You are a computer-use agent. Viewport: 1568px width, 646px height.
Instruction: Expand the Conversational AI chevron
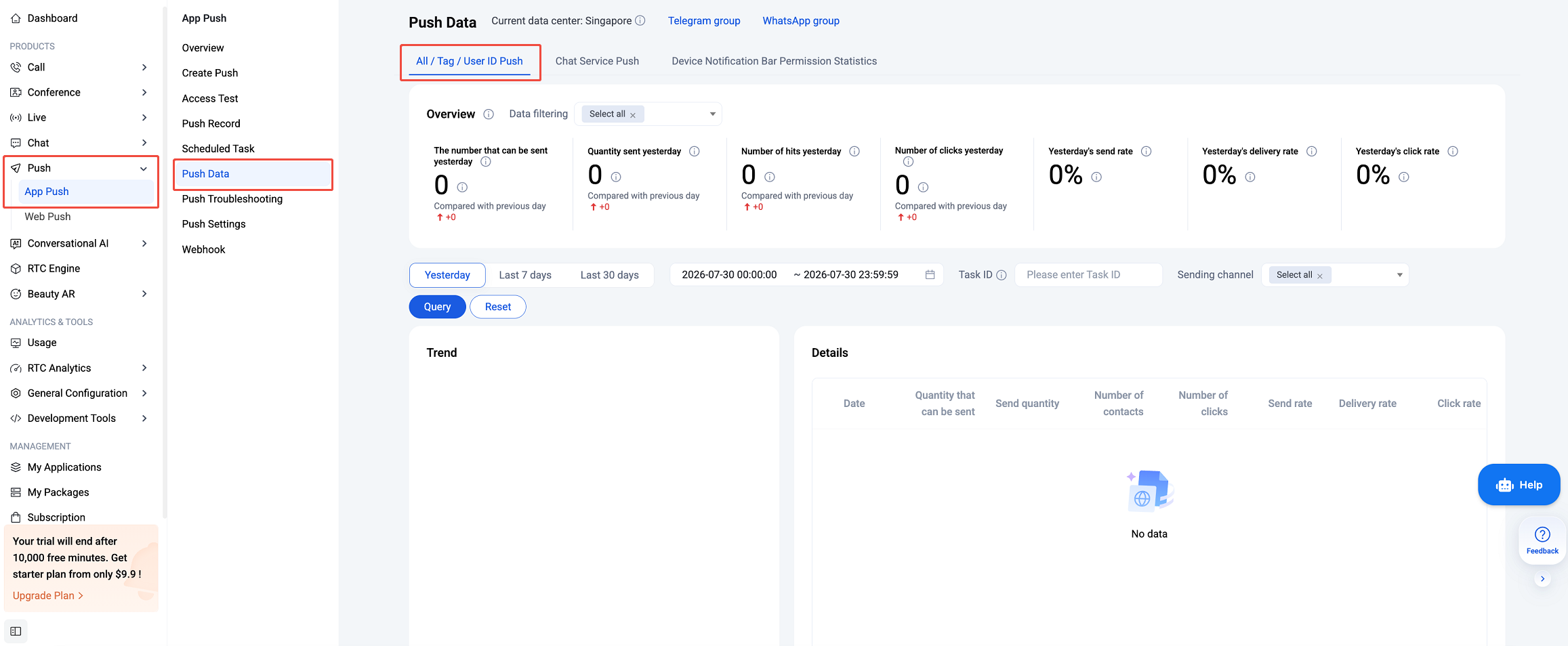pos(144,243)
